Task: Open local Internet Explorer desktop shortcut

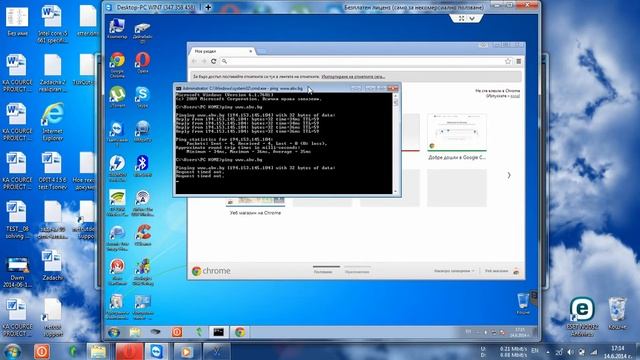Action: (53, 122)
